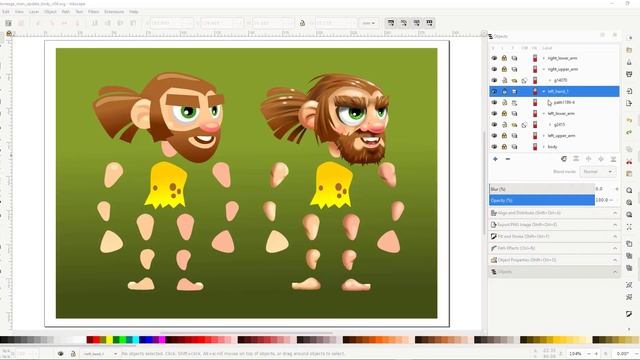Viewport: 640px width, 360px height.
Task: Open the Object menu
Action: (51, 12)
